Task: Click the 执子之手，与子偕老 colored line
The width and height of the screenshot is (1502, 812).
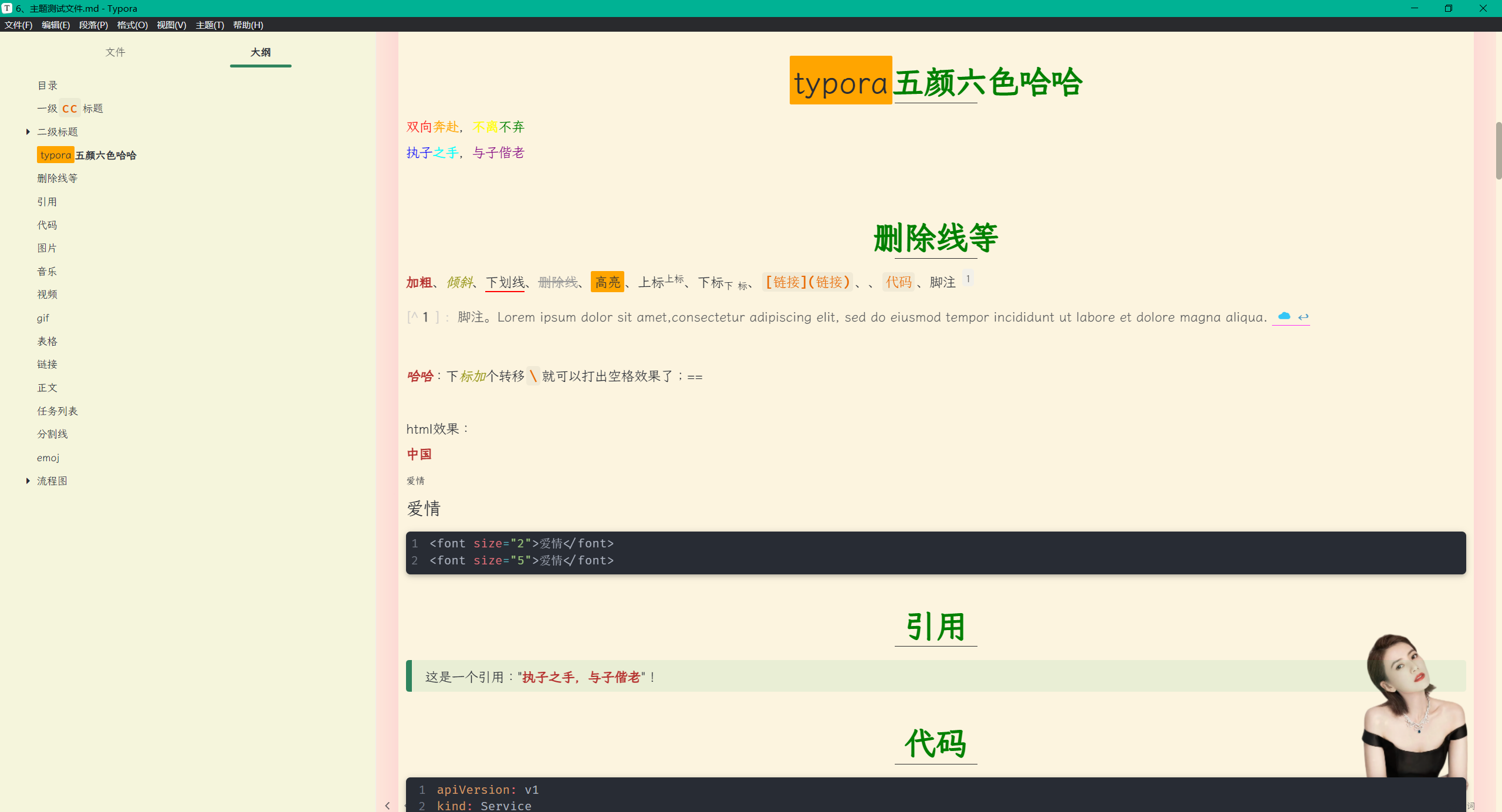Action: pyautogui.click(x=465, y=153)
